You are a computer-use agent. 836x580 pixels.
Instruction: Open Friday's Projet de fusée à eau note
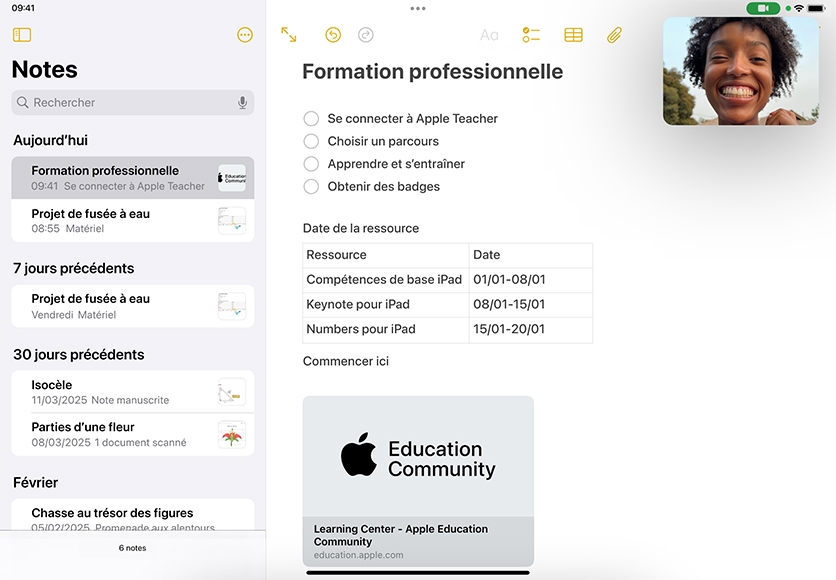[133, 306]
